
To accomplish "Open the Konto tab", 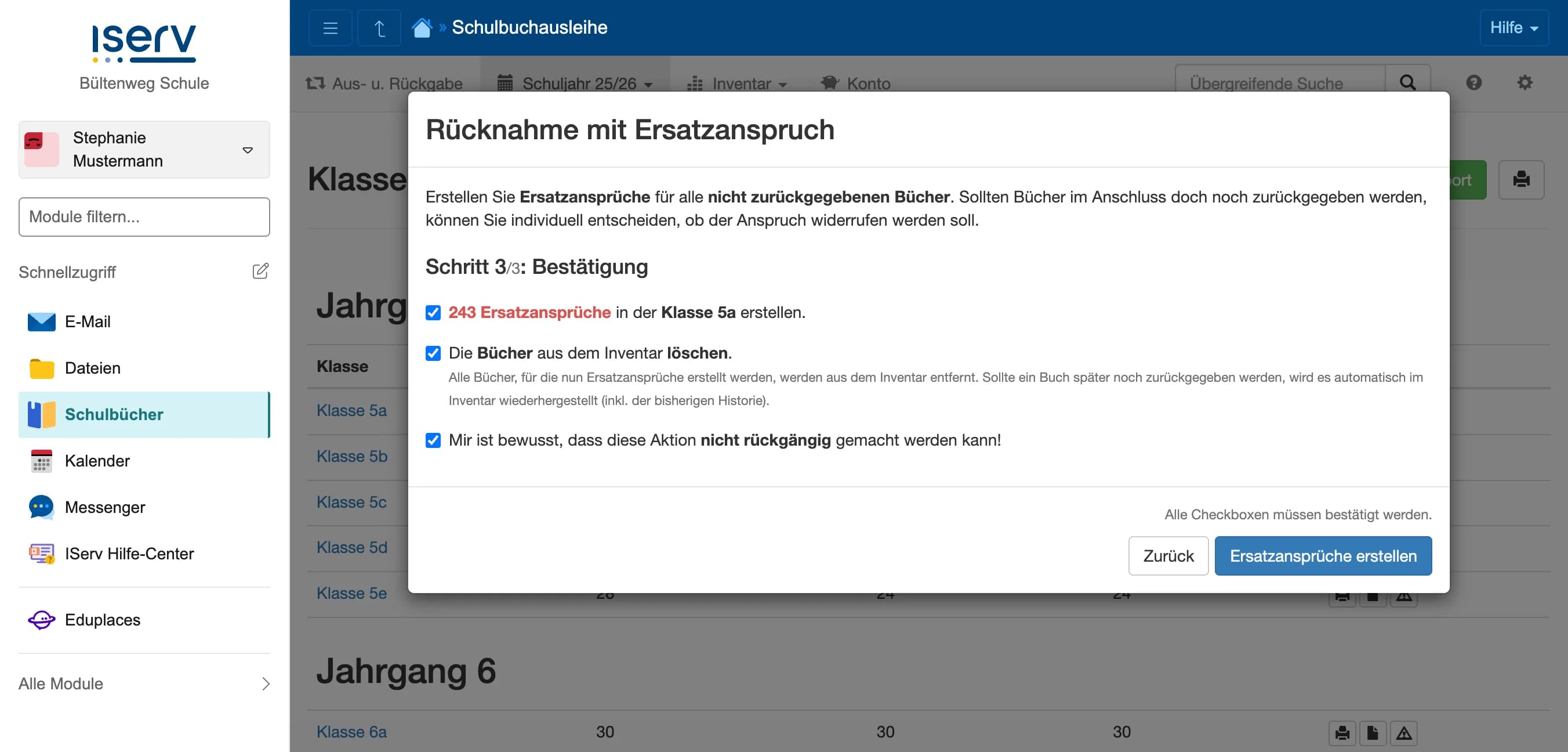I will click(857, 84).
